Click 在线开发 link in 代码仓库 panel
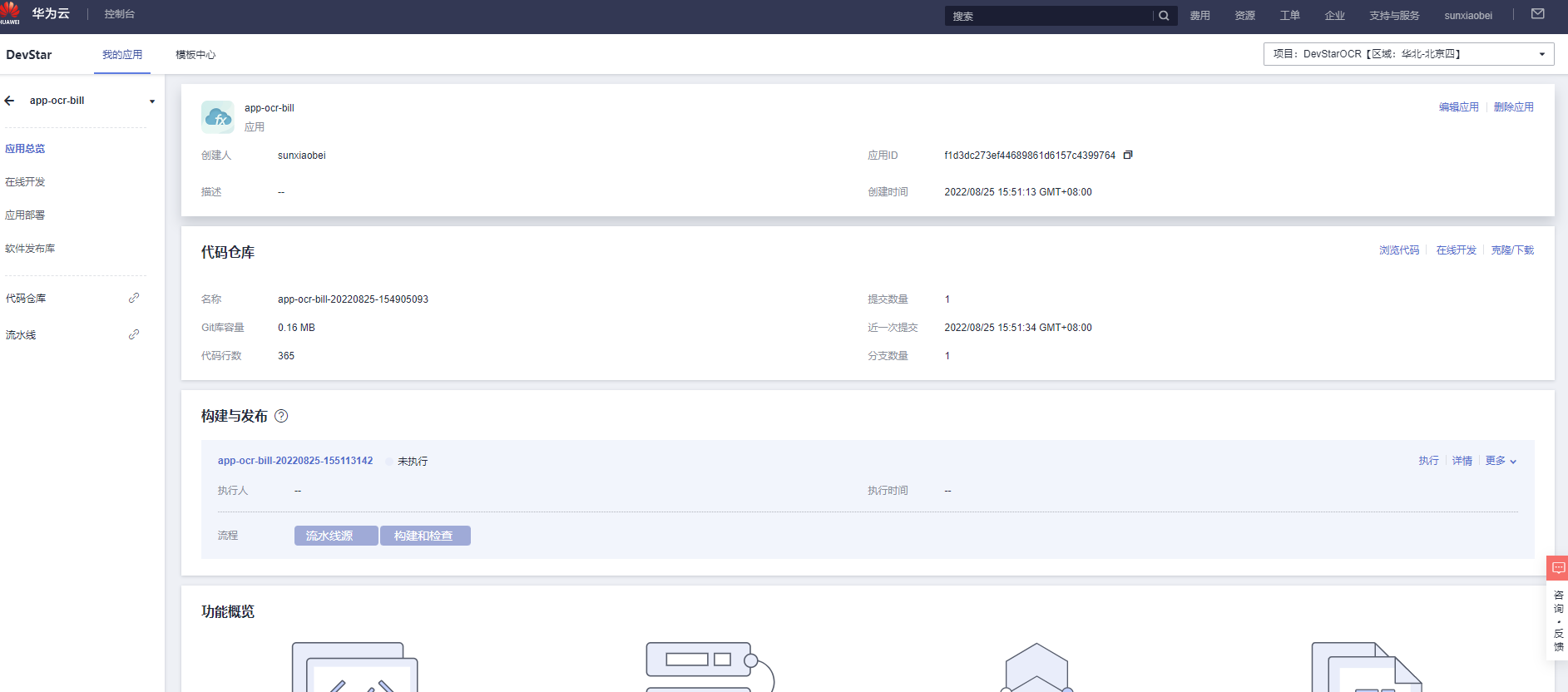Image resolution: width=1568 pixels, height=692 pixels. [1457, 250]
